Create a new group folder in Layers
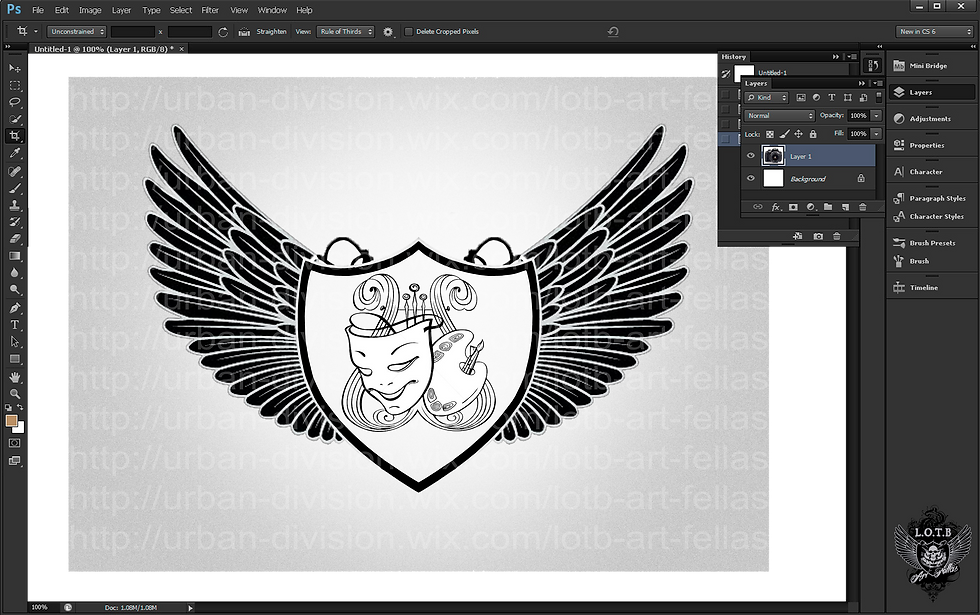 828,207
